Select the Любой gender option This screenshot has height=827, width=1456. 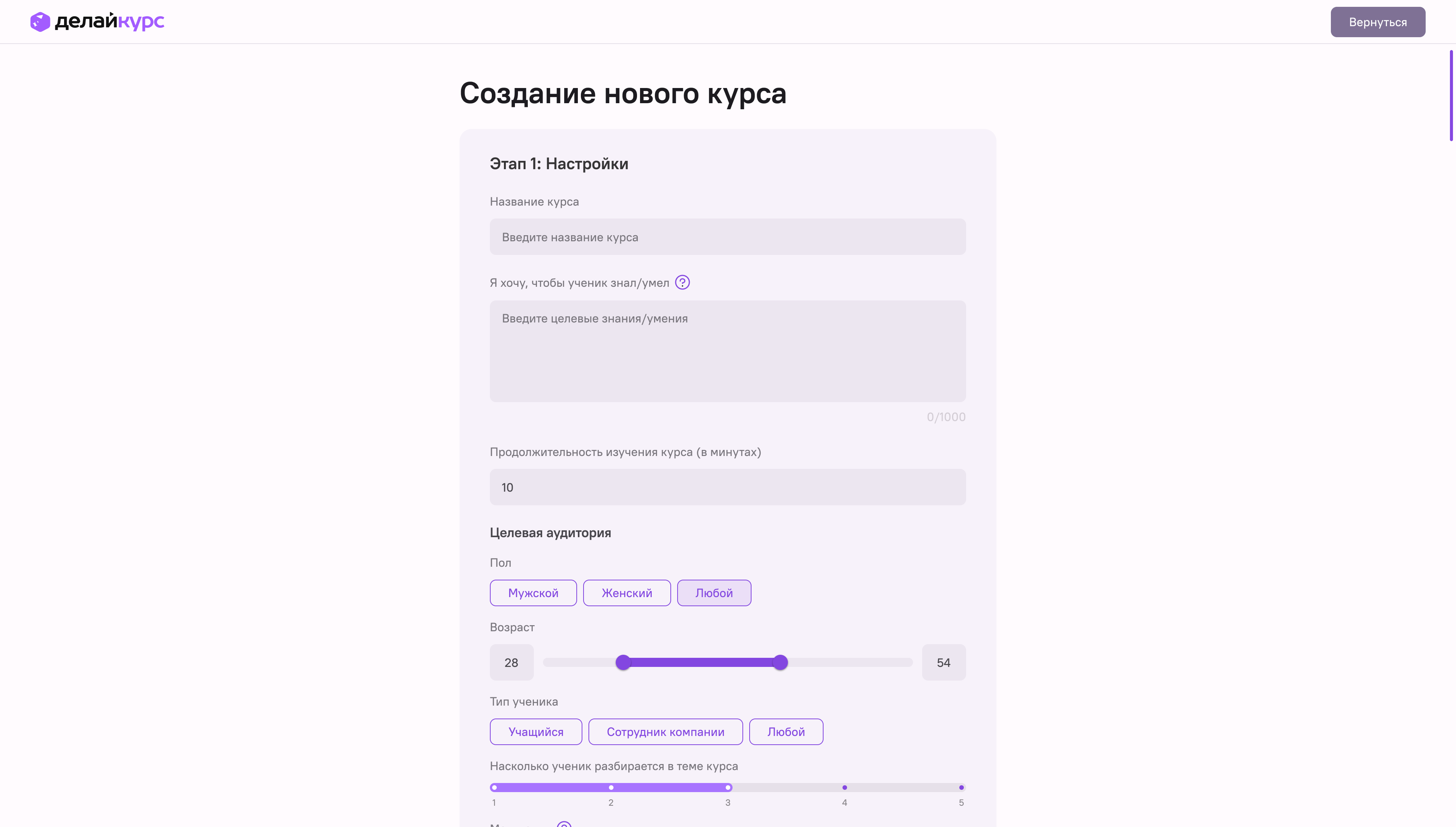coord(714,593)
